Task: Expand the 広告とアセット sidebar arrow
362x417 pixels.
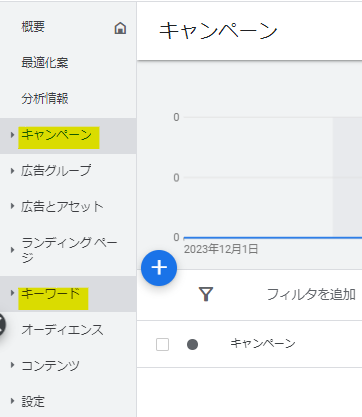Action: click(12, 206)
